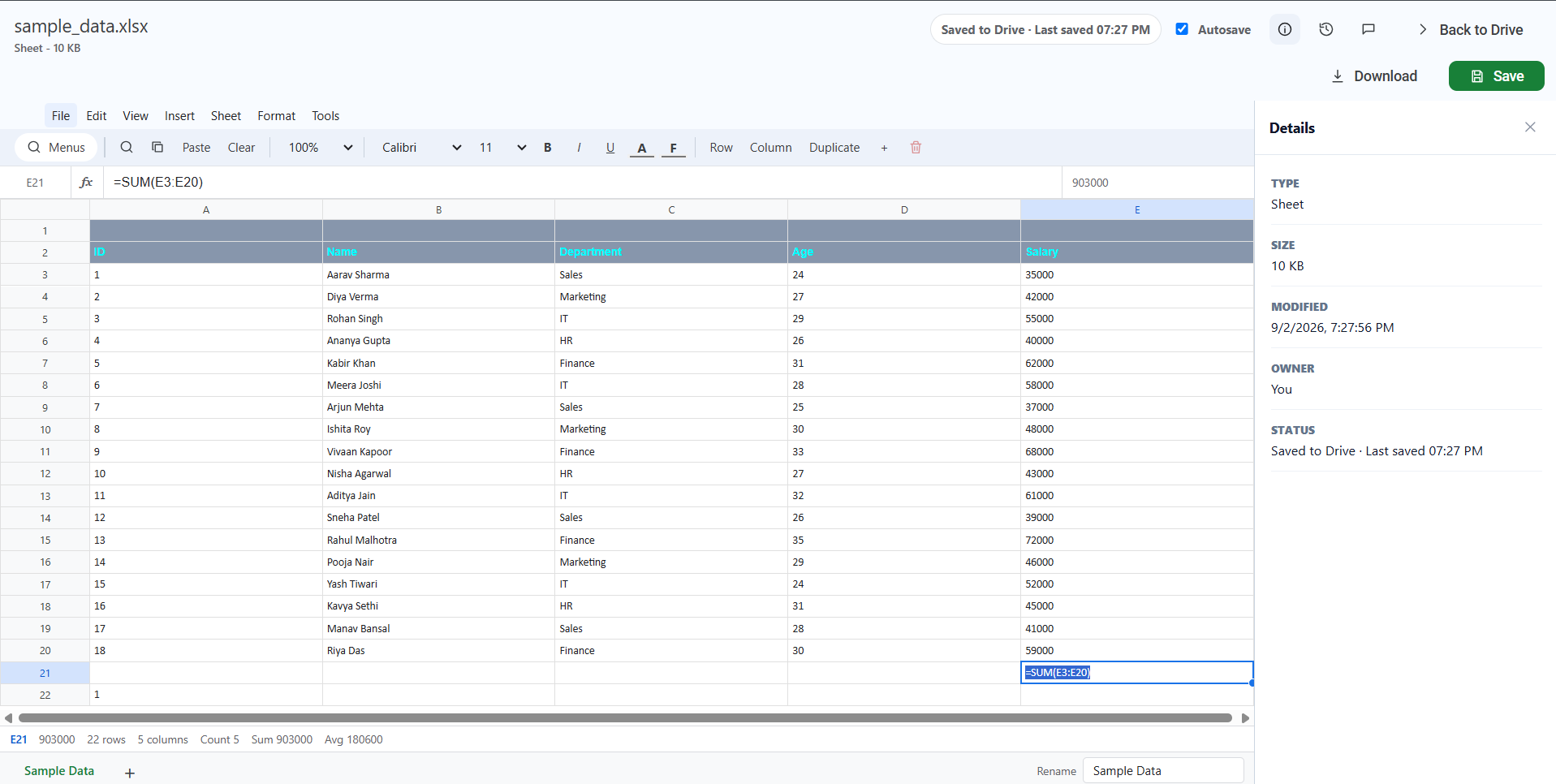
Task: Click Count 5 in status bar
Action: pyautogui.click(x=219, y=739)
